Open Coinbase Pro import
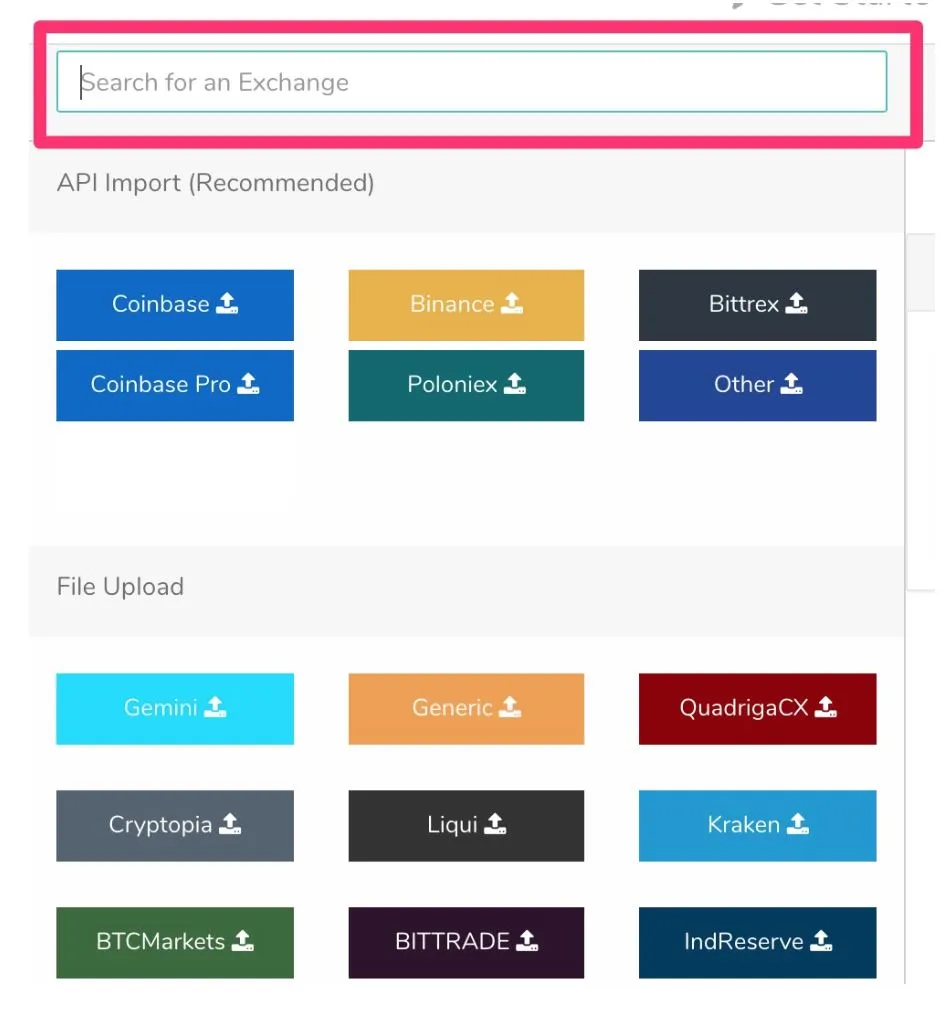The height and width of the screenshot is (1013, 945). pos(175,385)
